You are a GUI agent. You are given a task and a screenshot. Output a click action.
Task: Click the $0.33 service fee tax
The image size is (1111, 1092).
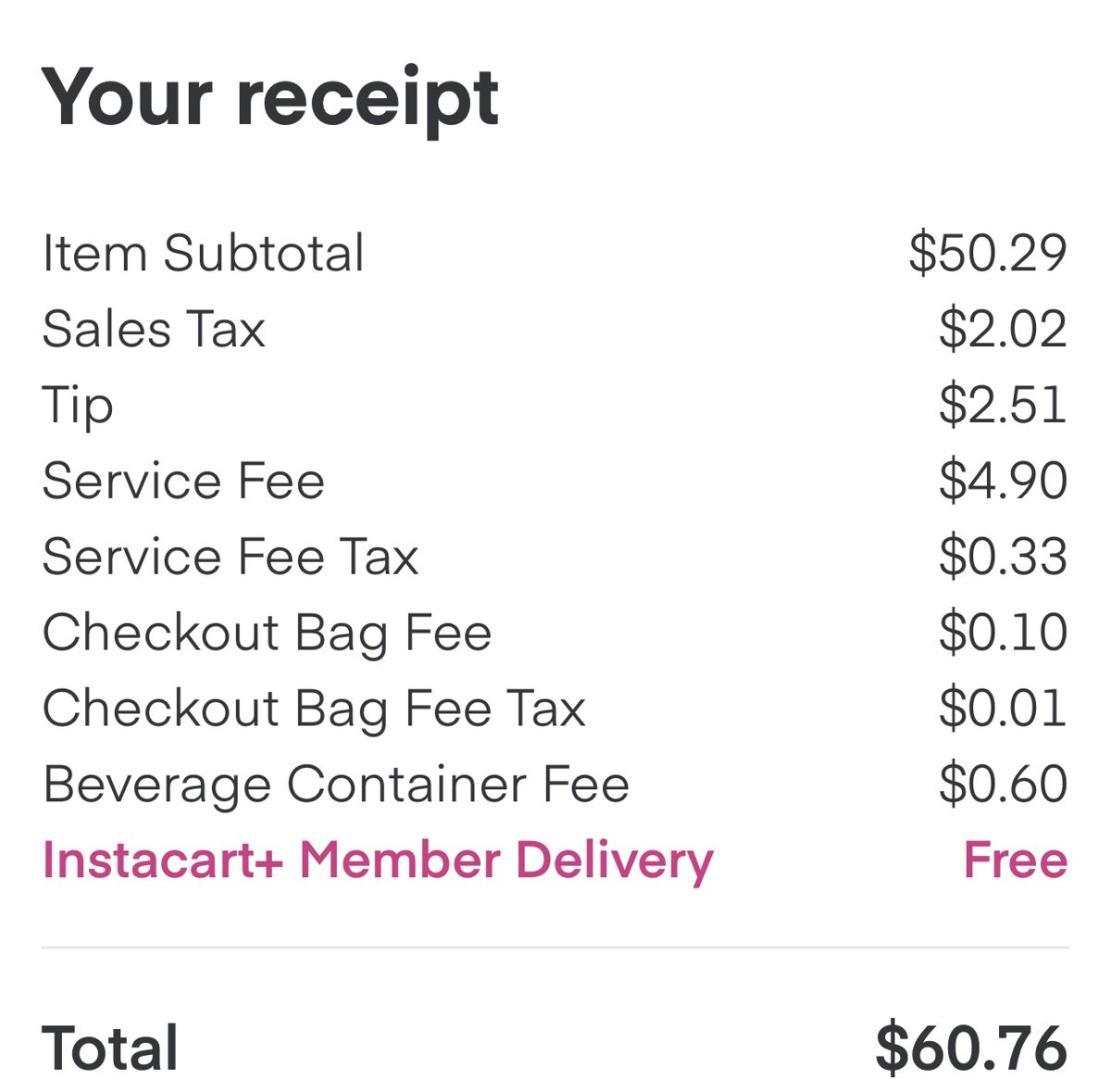[x=1003, y=557]
